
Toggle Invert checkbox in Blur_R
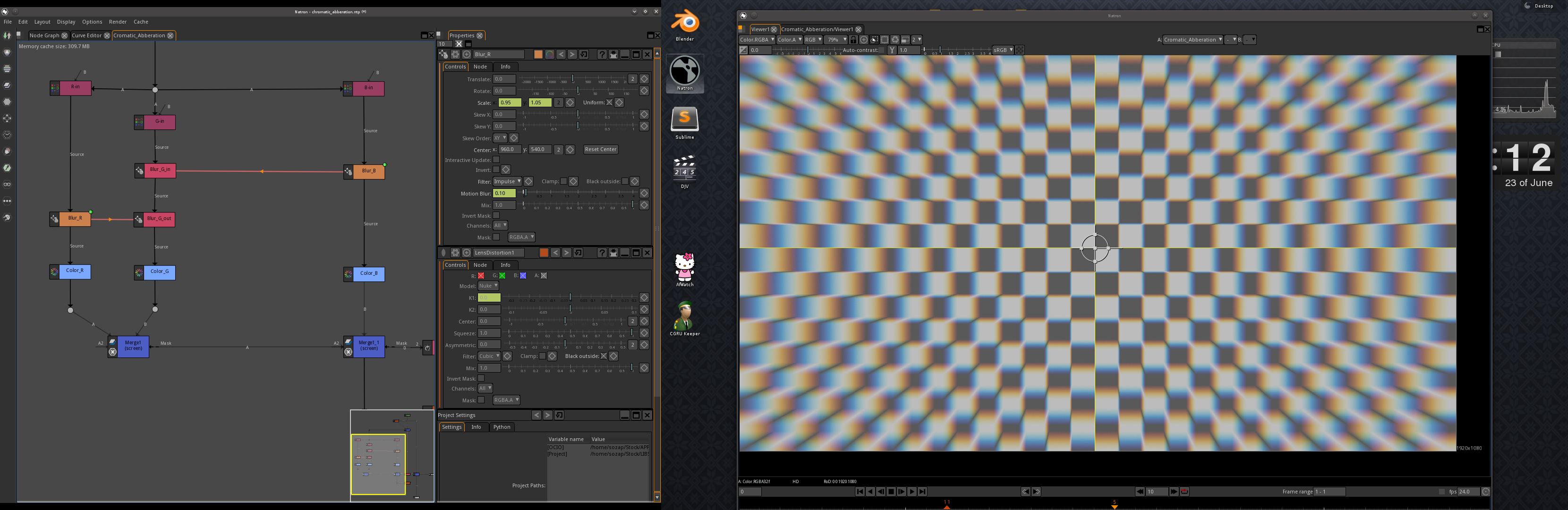pos(496,170)
